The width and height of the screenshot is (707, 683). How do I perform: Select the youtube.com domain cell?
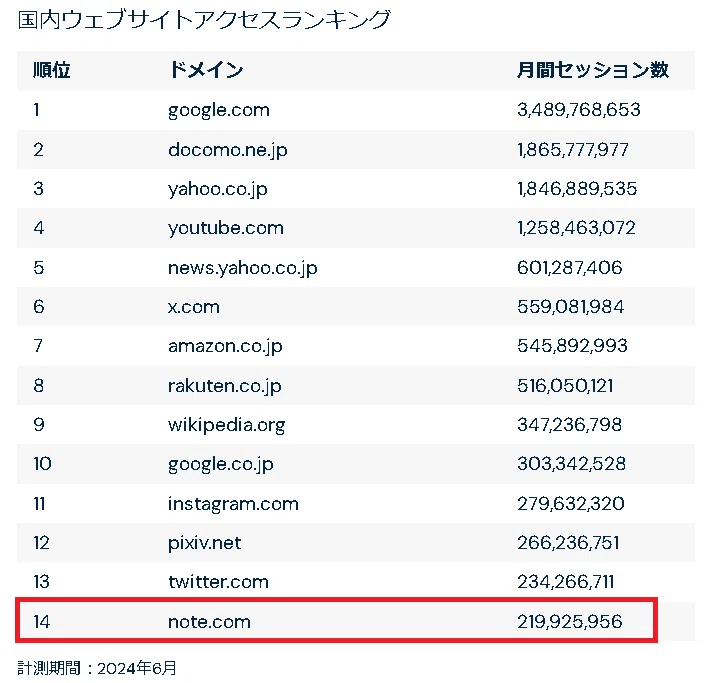click(x=226, y=228)
